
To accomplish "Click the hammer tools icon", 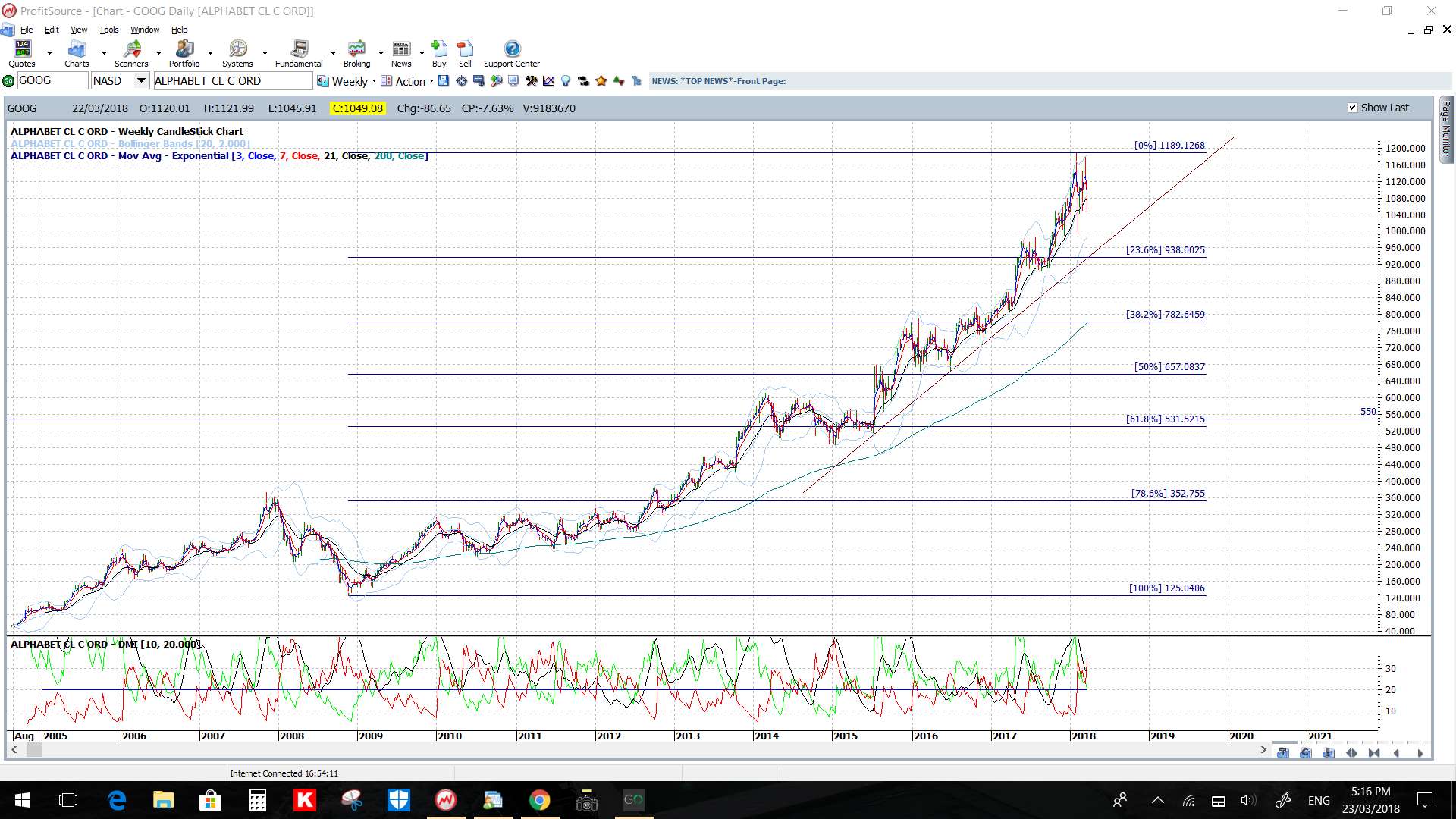I will 531,81.
